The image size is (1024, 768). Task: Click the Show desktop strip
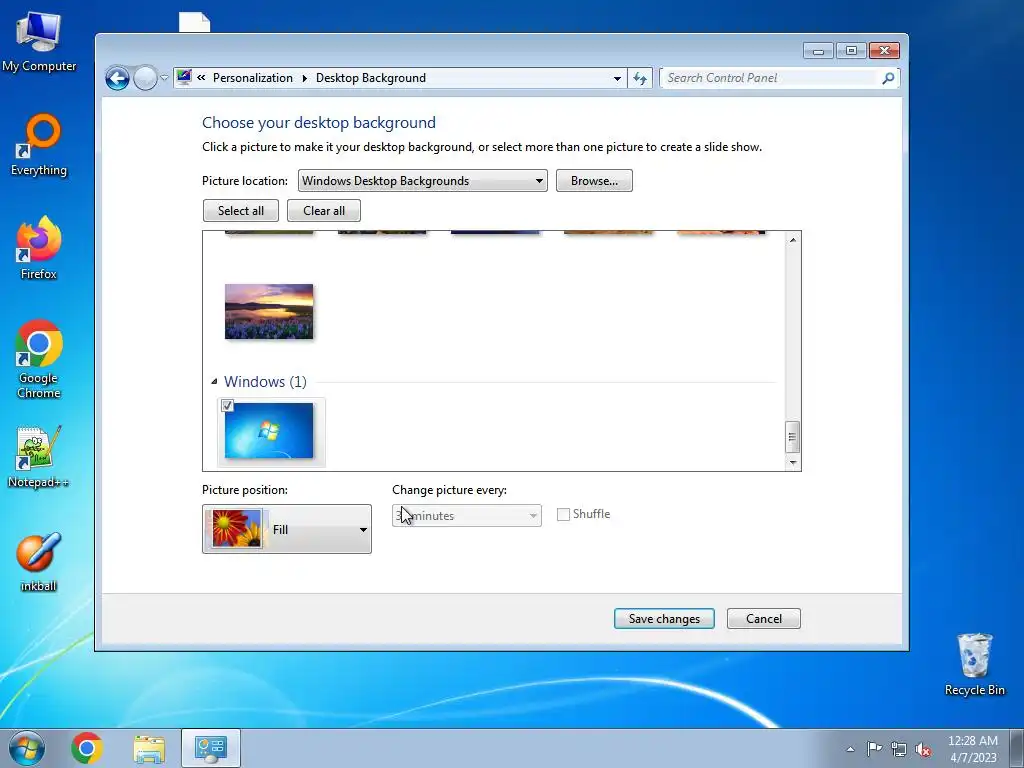1017,748
